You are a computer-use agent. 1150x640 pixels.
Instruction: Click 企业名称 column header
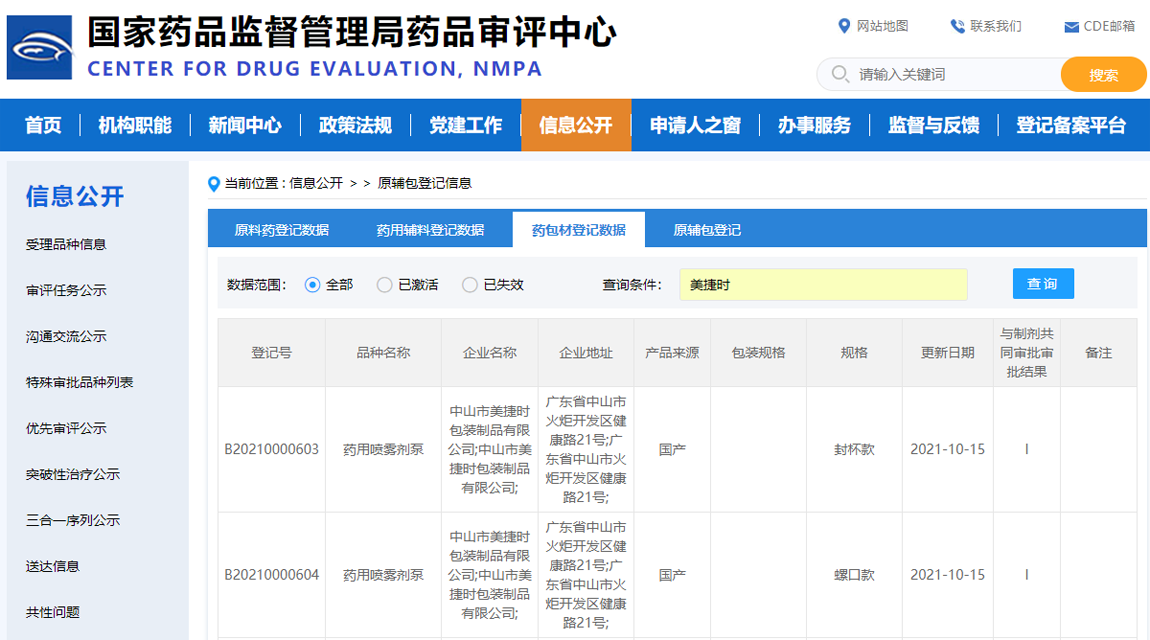pyautogui.click(x=490, y=353)
